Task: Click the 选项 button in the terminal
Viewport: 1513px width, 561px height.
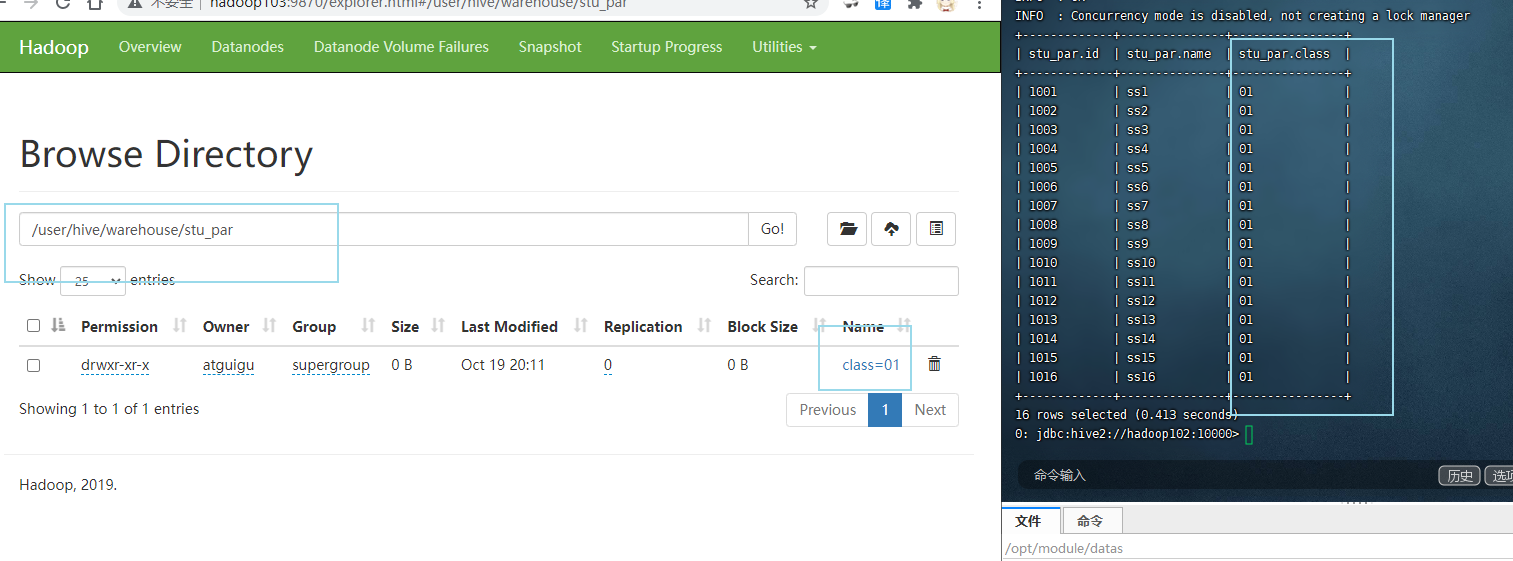Action: pos(1499,475)
